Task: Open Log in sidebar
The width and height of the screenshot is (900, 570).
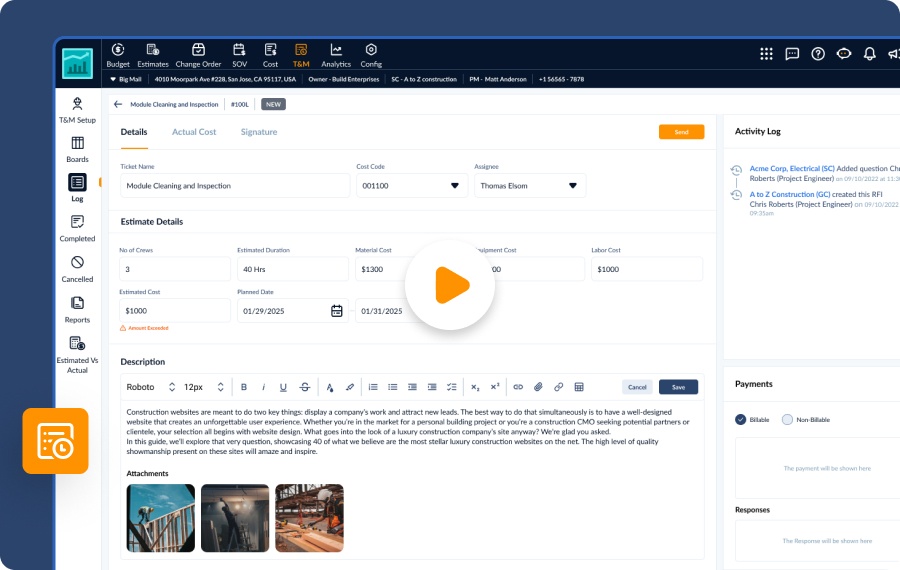Action: pos(77,188)
